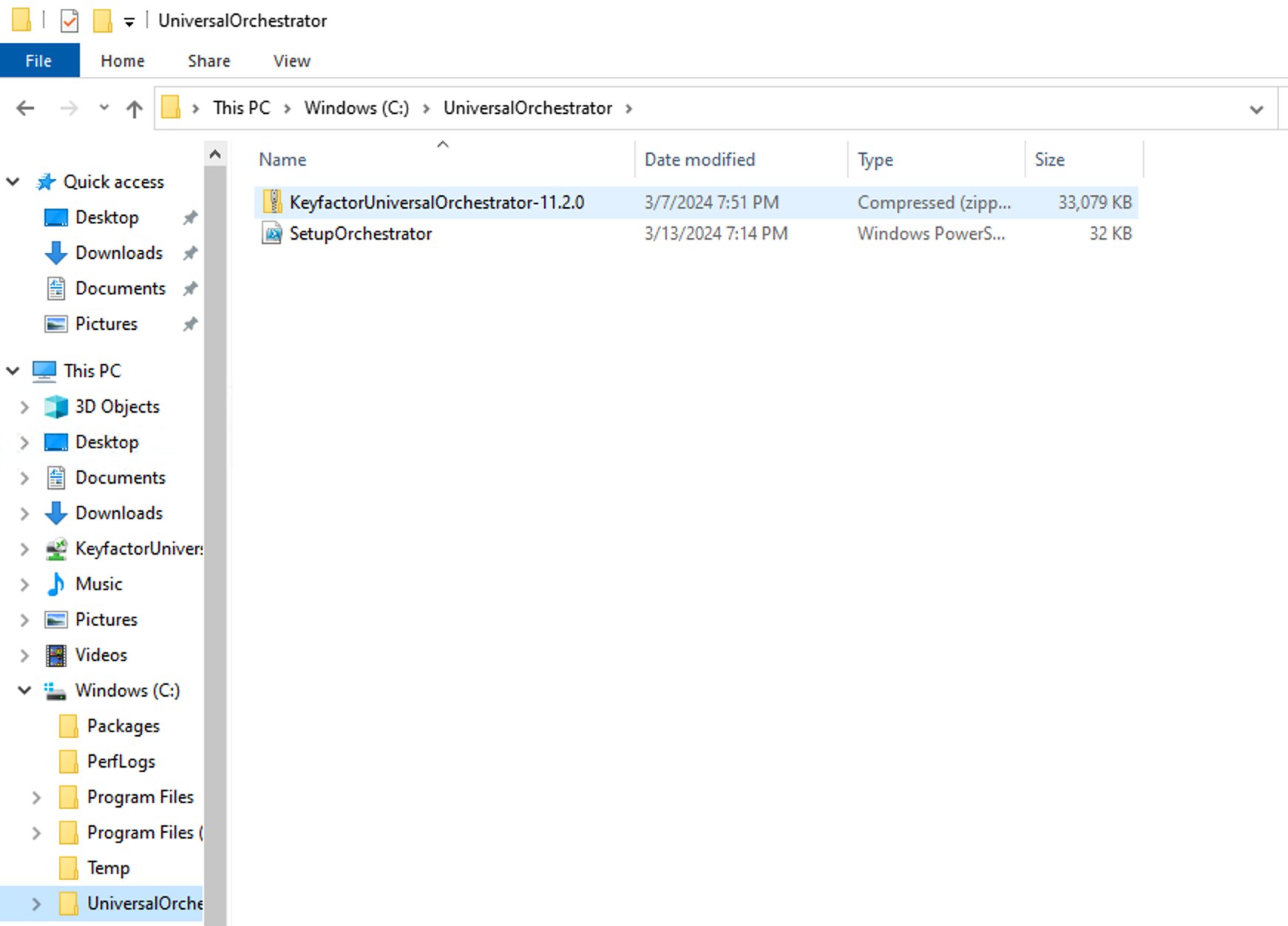This screenshot has width=1288, height=926.
Task: Open 3D Objects in navigation pane
Action: click(117, 407)
